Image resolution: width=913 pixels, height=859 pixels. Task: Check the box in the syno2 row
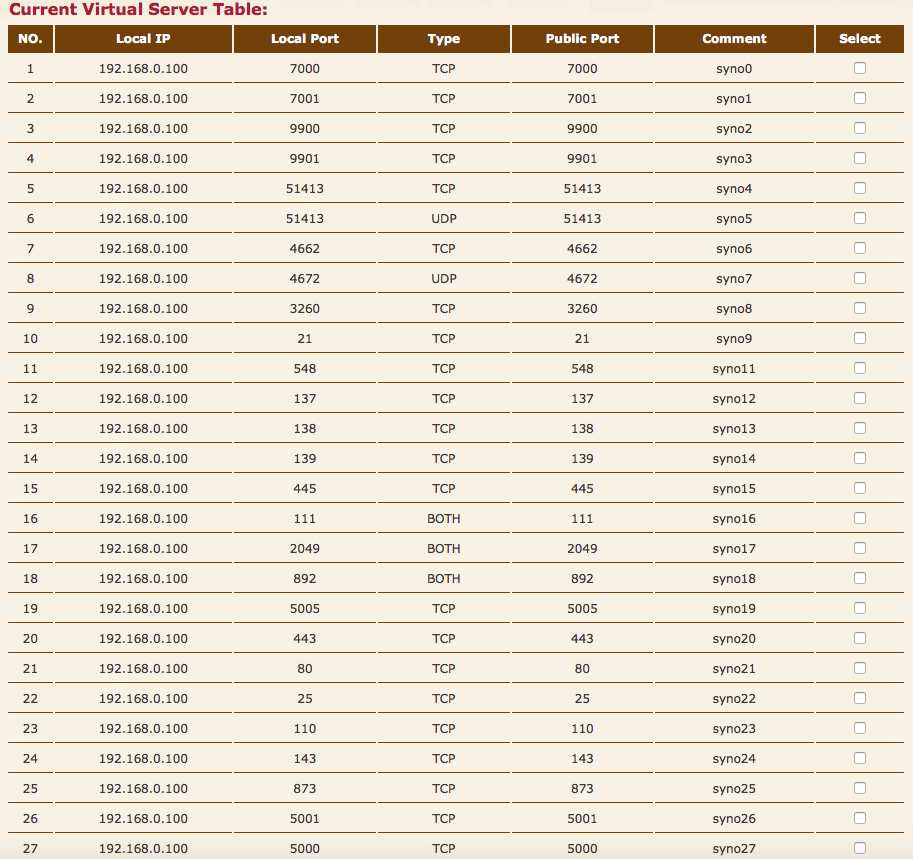(859, 128)
